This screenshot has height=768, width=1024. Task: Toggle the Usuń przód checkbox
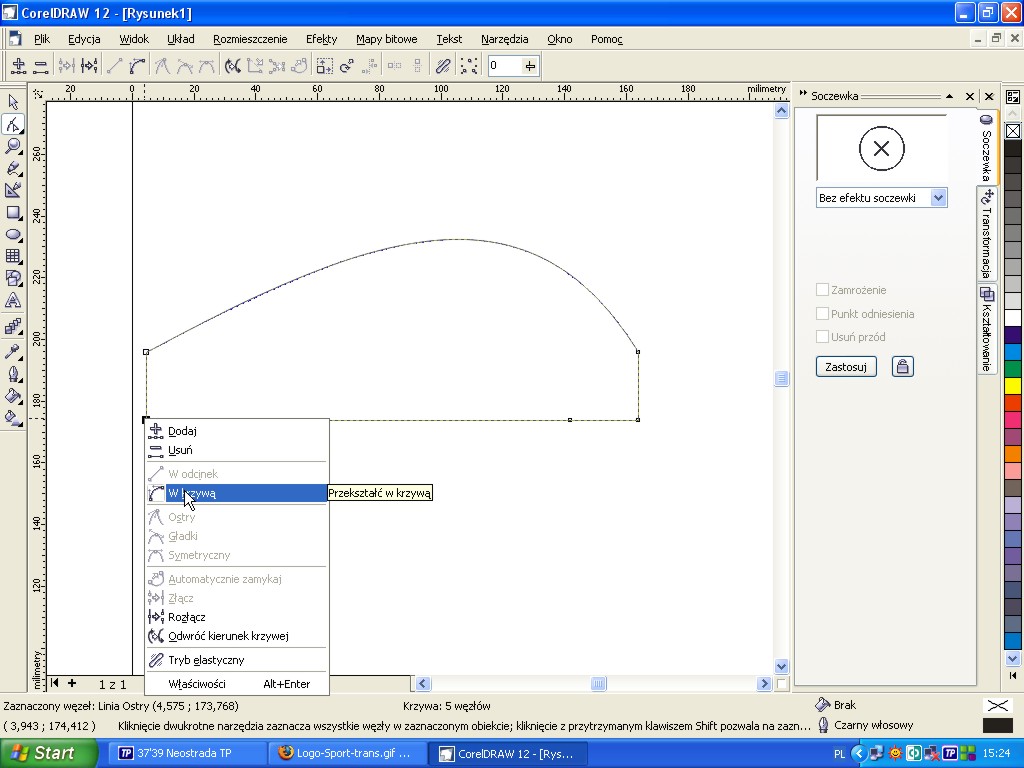tap(822, 337)
